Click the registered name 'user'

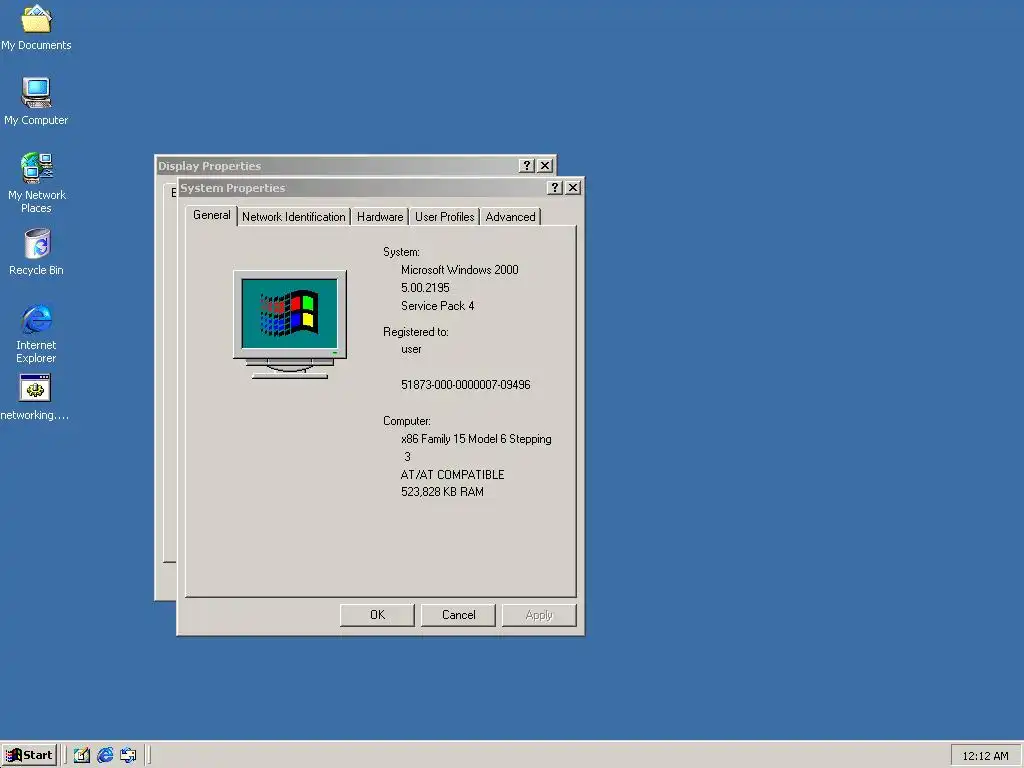[x=411, y=349]
